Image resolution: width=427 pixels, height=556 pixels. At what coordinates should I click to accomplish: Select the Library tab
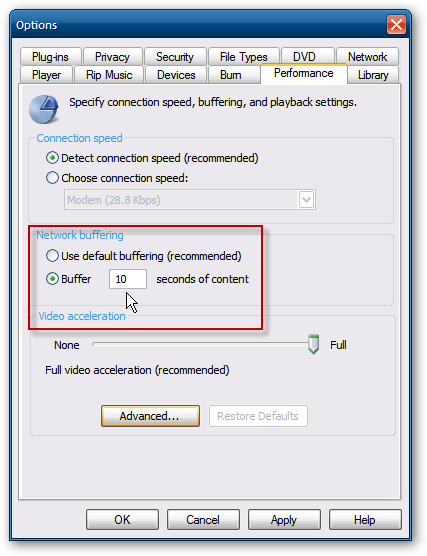[373, 75]
